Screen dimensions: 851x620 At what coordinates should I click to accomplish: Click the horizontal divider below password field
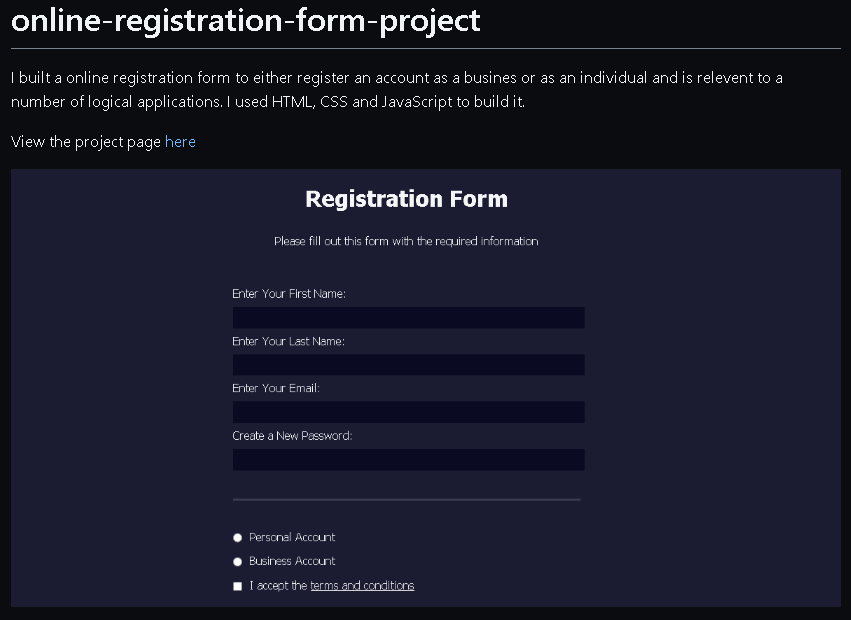pyautogui.click(x=406, y=499)
